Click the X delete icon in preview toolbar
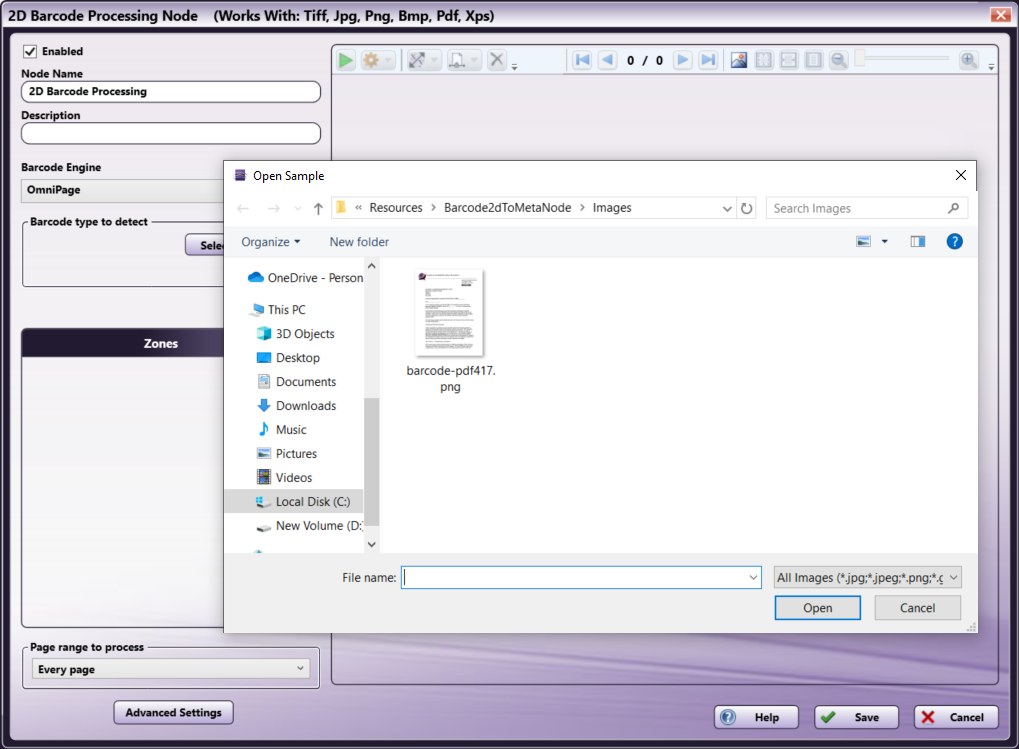The image size is (1019, 749). (x=497, y=60)
